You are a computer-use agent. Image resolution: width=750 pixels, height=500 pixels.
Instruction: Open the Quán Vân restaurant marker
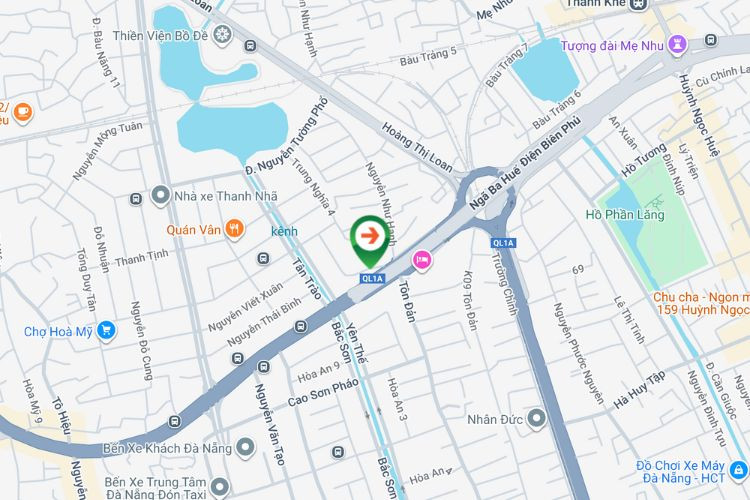(234, 230)
